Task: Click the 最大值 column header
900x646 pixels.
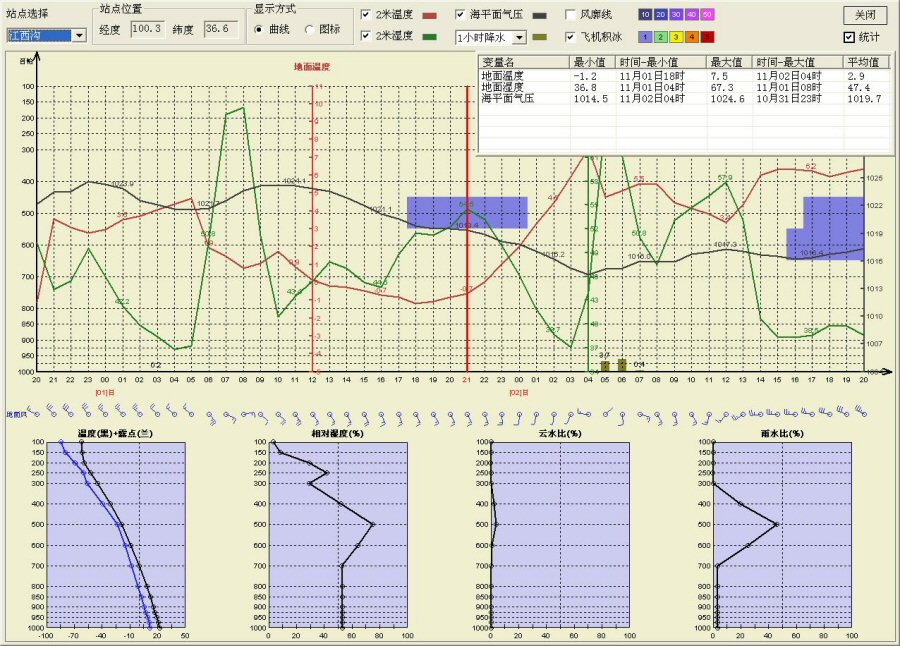Action: [729, 62]
